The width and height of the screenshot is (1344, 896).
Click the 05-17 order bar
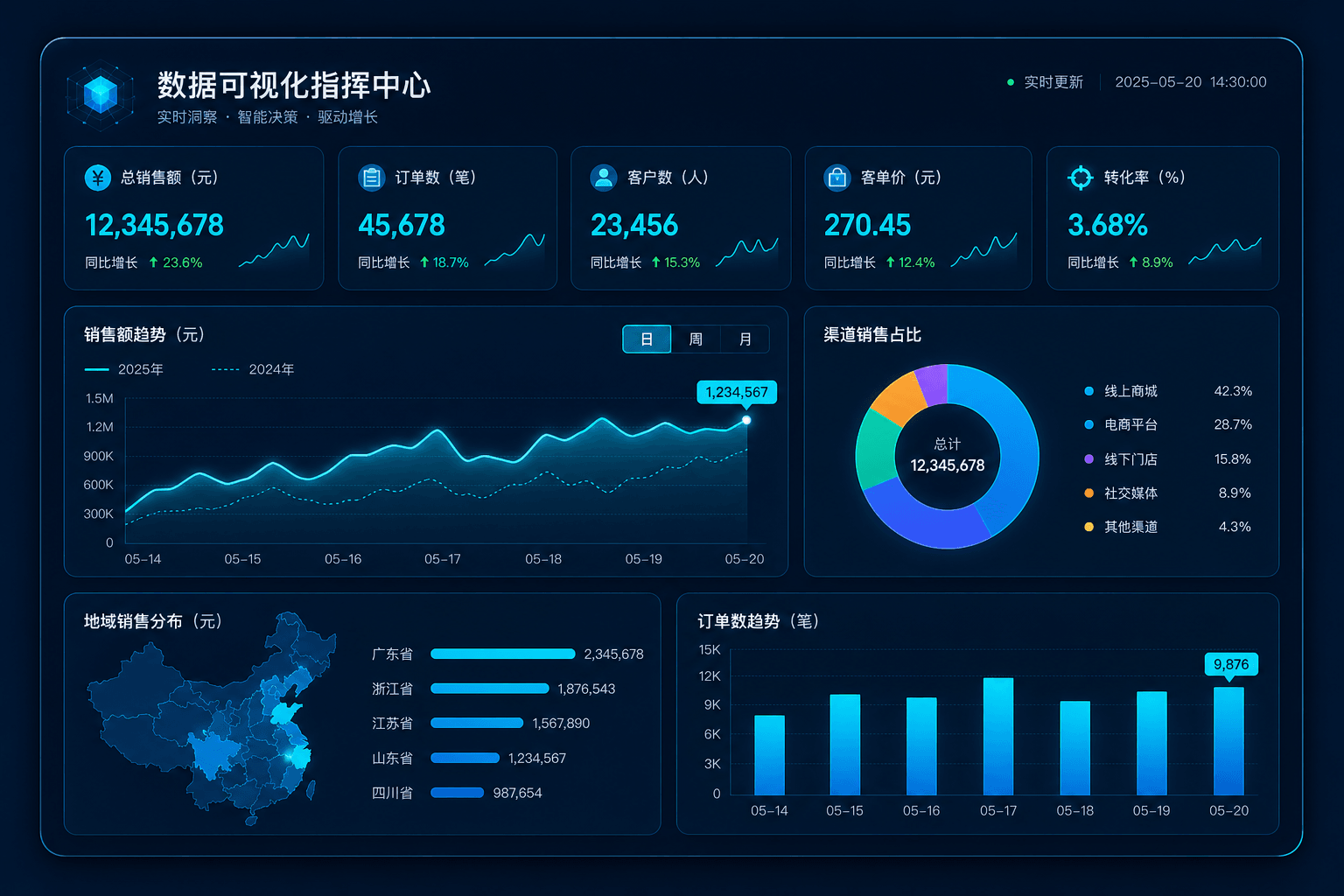998,737
